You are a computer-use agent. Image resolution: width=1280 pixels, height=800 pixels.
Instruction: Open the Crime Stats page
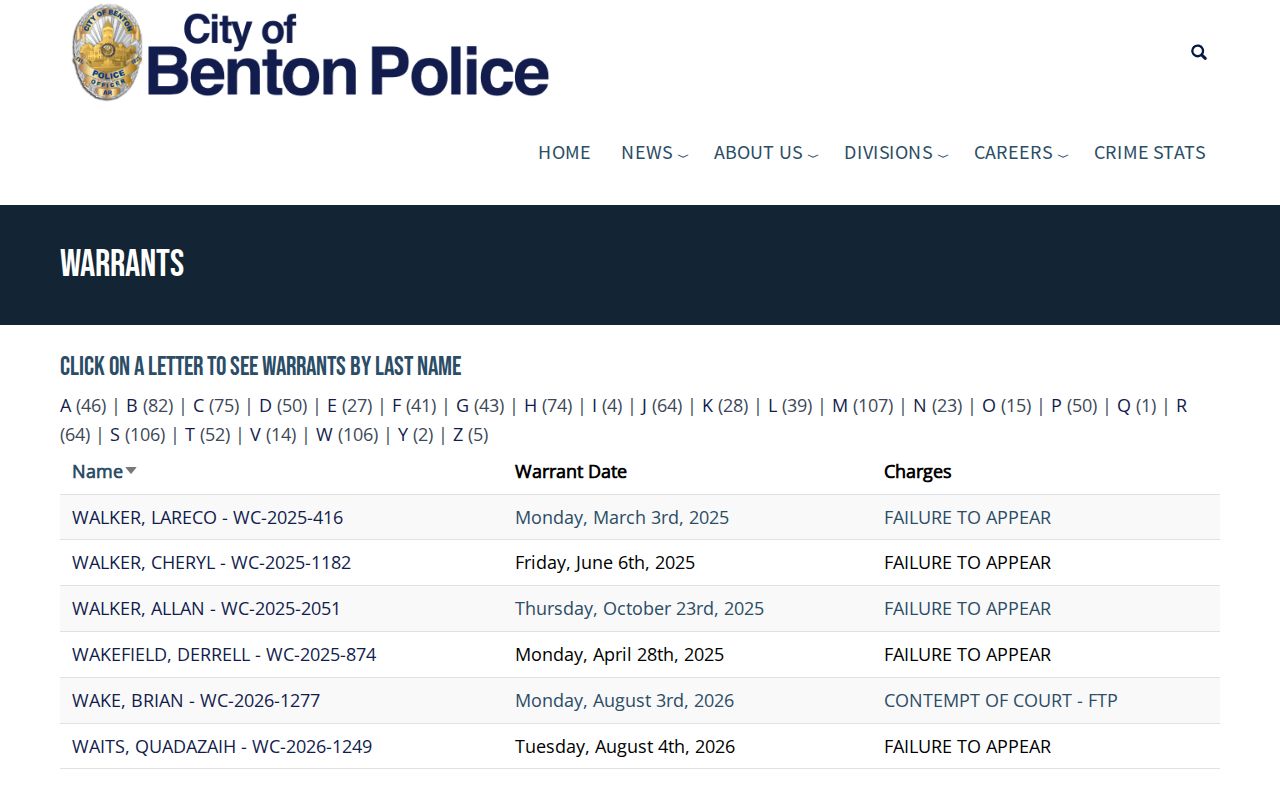[1150, 153]
